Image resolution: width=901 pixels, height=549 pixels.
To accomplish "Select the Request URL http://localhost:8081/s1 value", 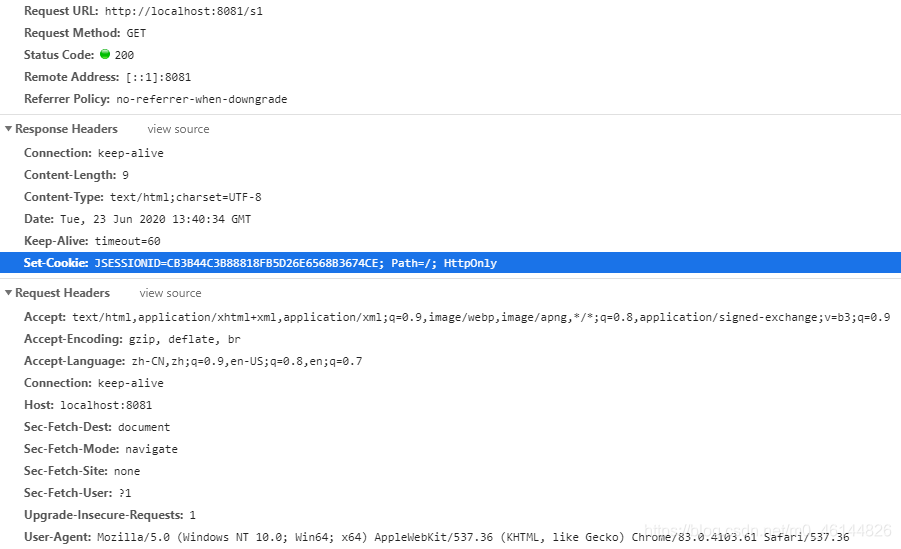I will click(184, 11).
